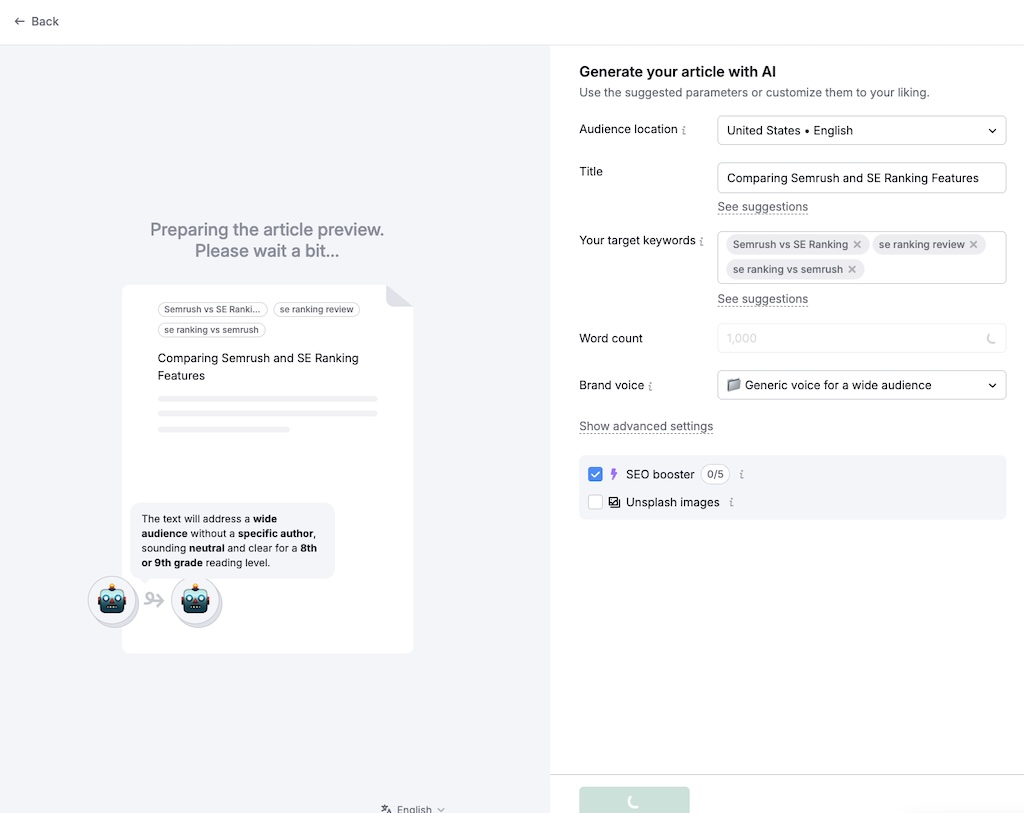Open the Brand voice dropdown
Image resolution: width=1024 pixels, height=813 pixels.
861,385
